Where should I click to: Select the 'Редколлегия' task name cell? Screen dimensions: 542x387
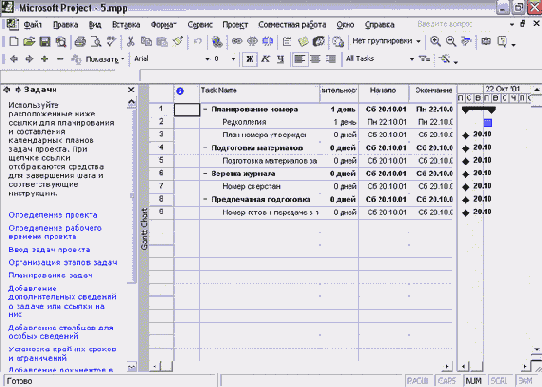click(260, 122)
